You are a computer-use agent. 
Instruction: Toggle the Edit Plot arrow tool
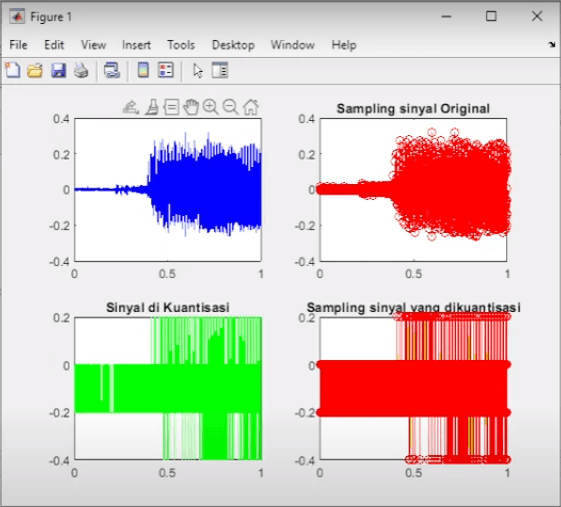[x=197, y=70]
